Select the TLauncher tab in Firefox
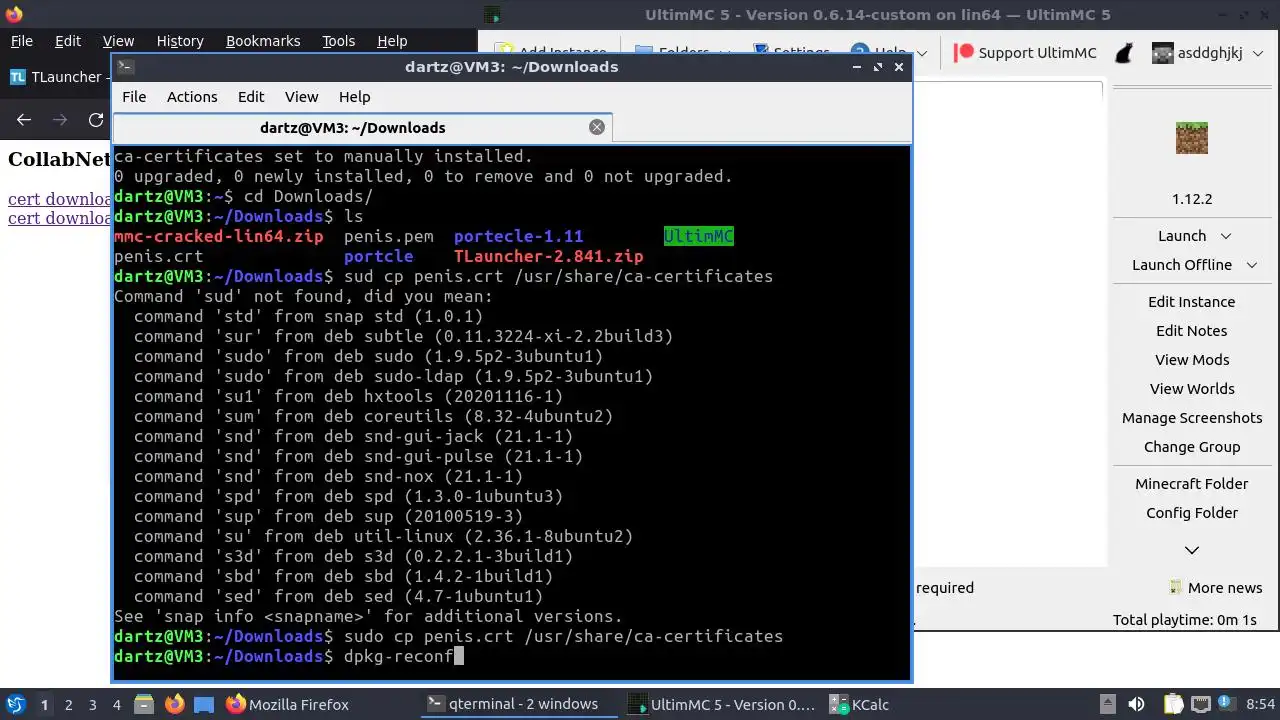The width and height of the screenshot is (1280, 720). pos(56,77)
